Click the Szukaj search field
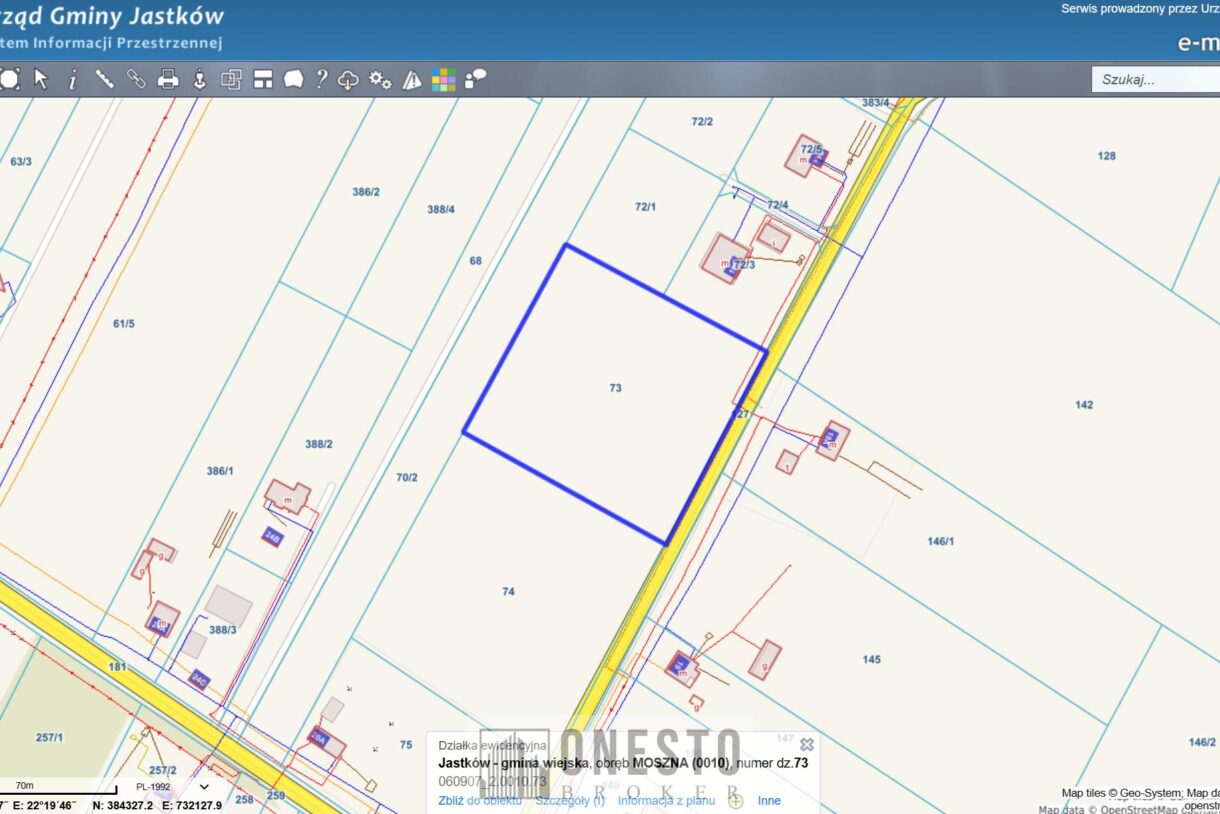The height and width of the screenshot is (814, 1220). click(x=1155, y=80)
